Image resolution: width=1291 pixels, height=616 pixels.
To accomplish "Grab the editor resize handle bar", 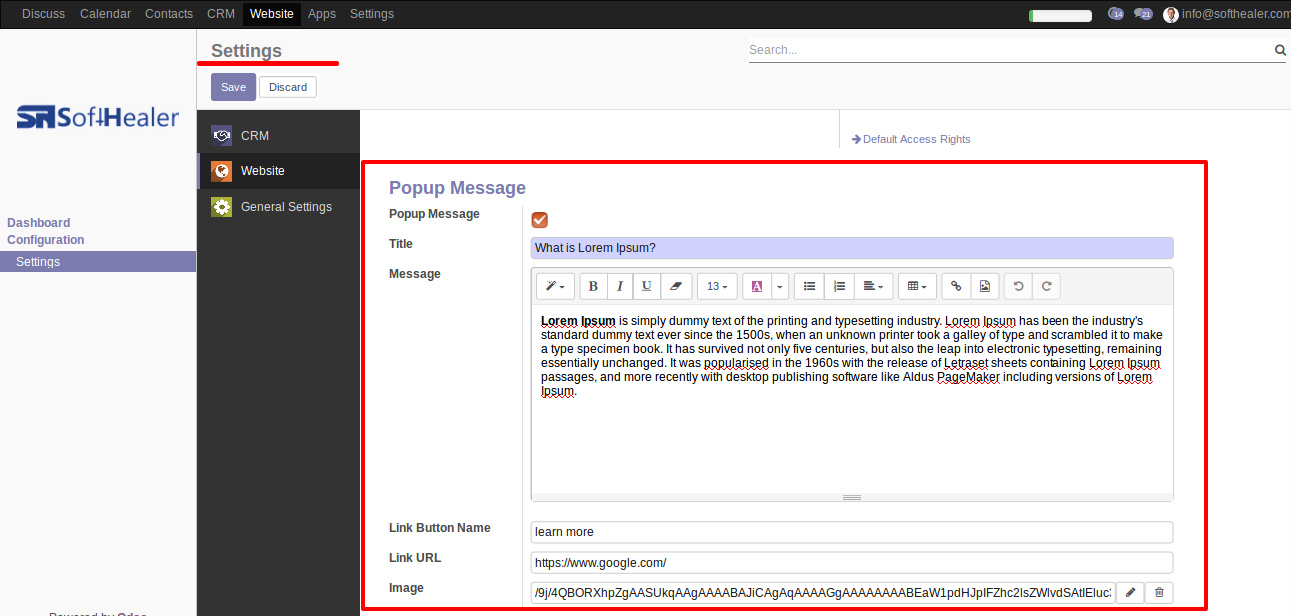I will 852,497.
